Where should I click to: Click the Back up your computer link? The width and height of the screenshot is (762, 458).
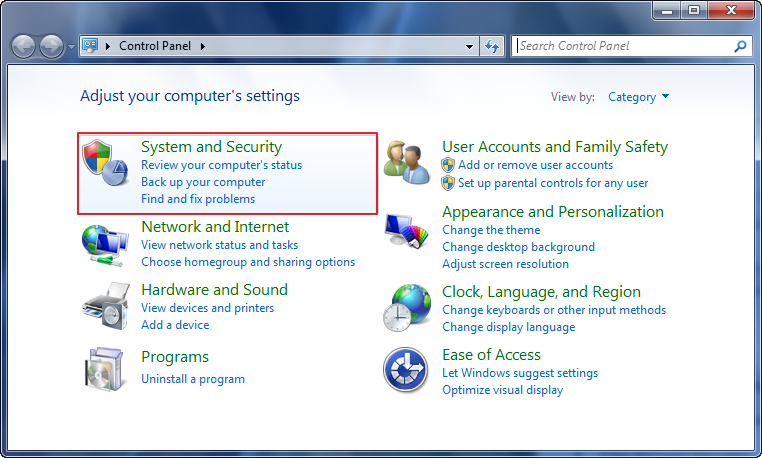point(203,182)
